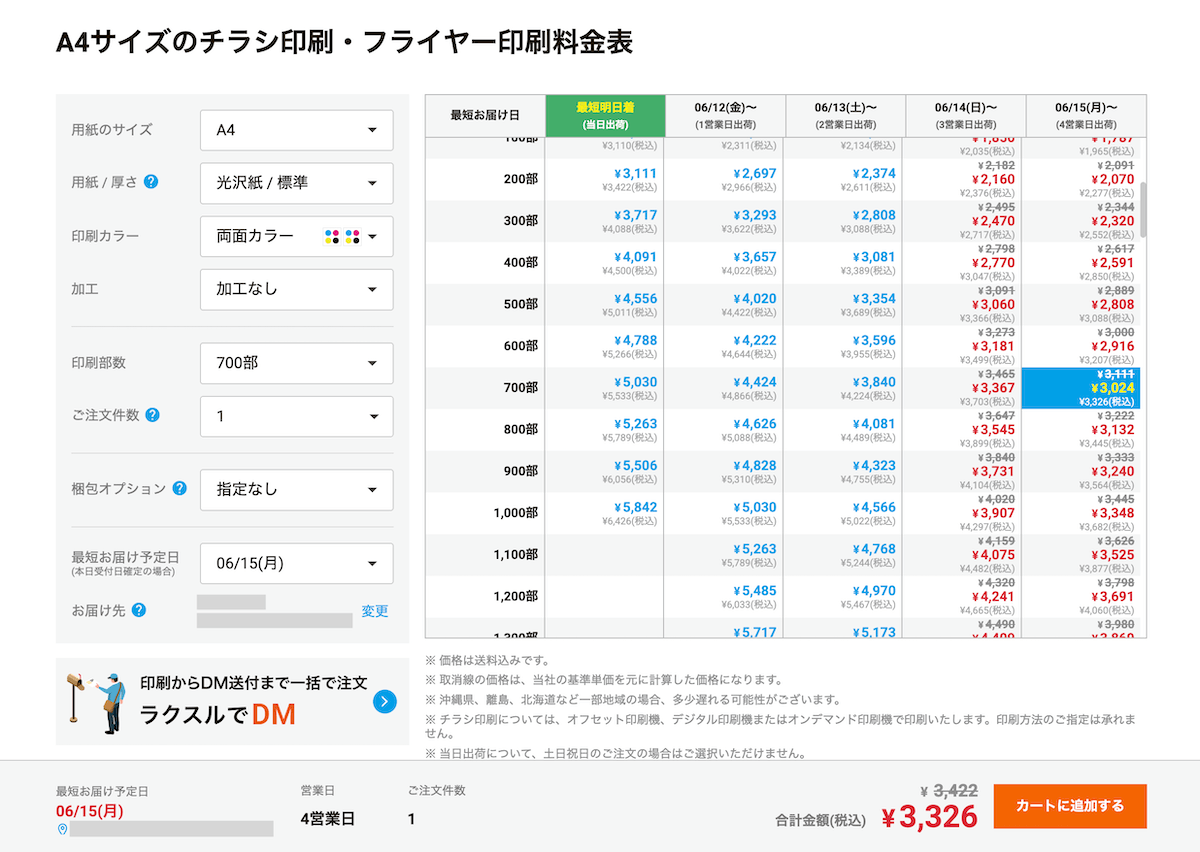Open the 用紙のサイズ A4 dropdown

pyautogui.click(x=297, y=130)
